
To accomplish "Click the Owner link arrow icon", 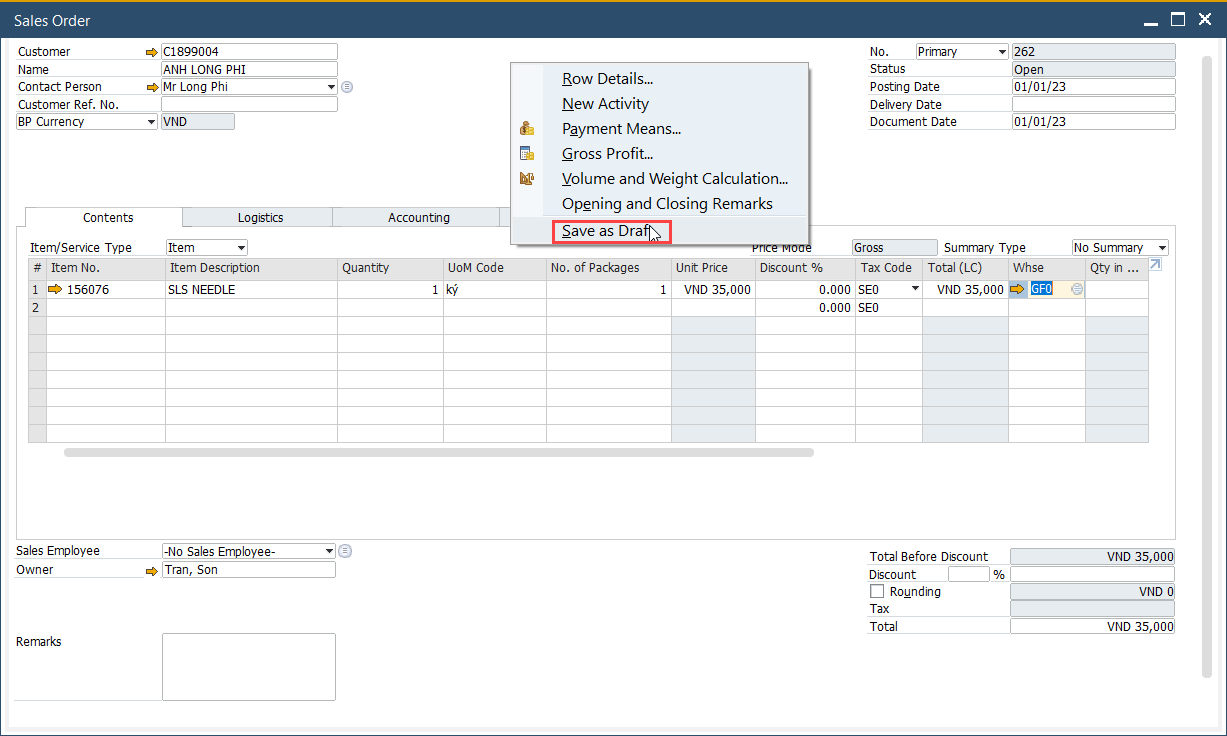I will coord(152,570).
